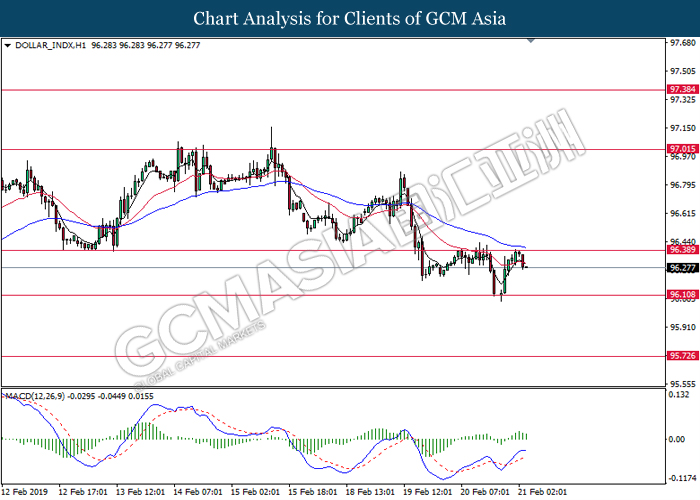Click the MACD 0.00 zero level value
Screen dimensions: 700x500
677,439
